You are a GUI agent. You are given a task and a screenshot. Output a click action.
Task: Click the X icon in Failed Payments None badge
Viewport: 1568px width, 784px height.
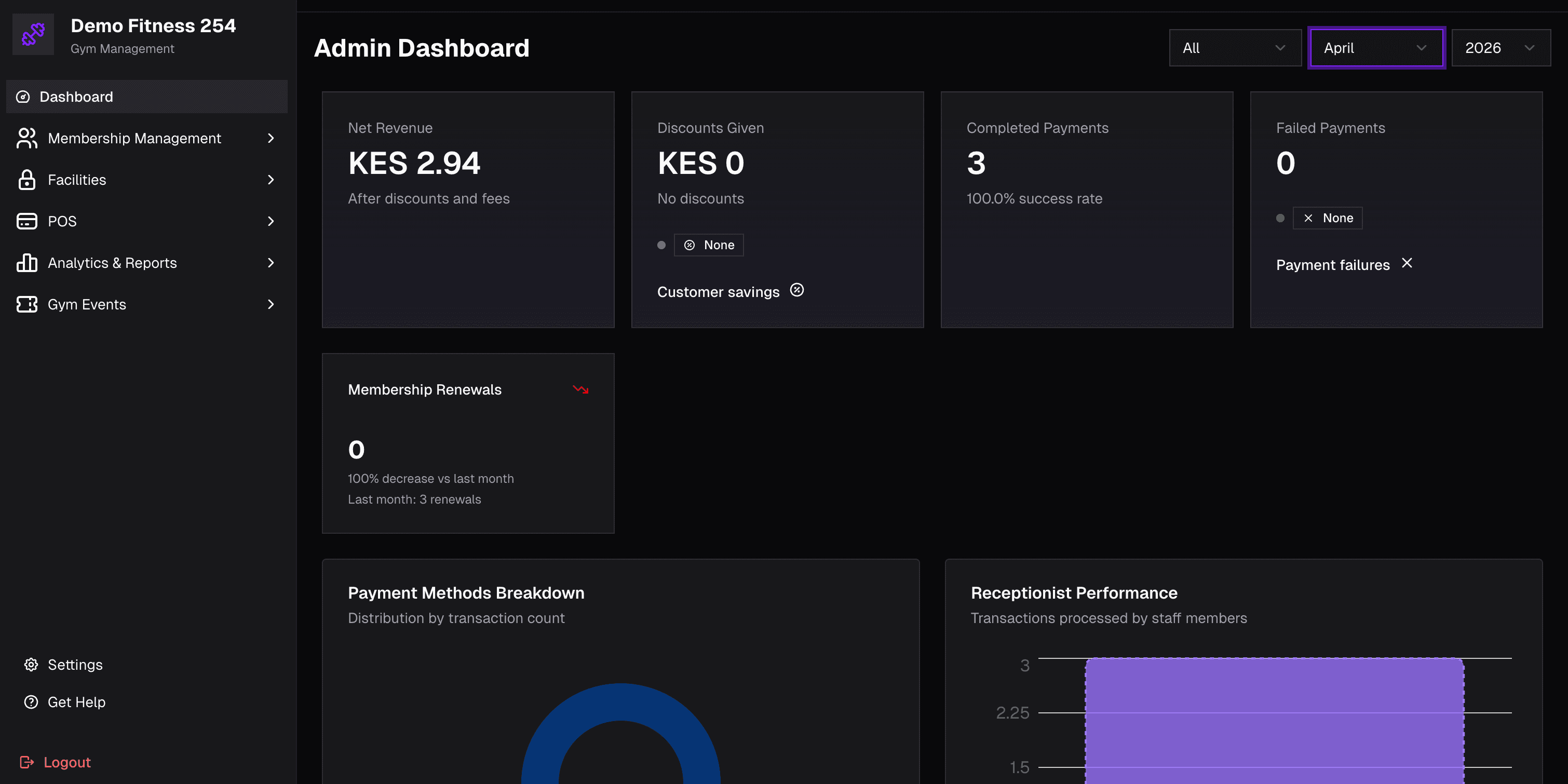tap(1308, 218)
